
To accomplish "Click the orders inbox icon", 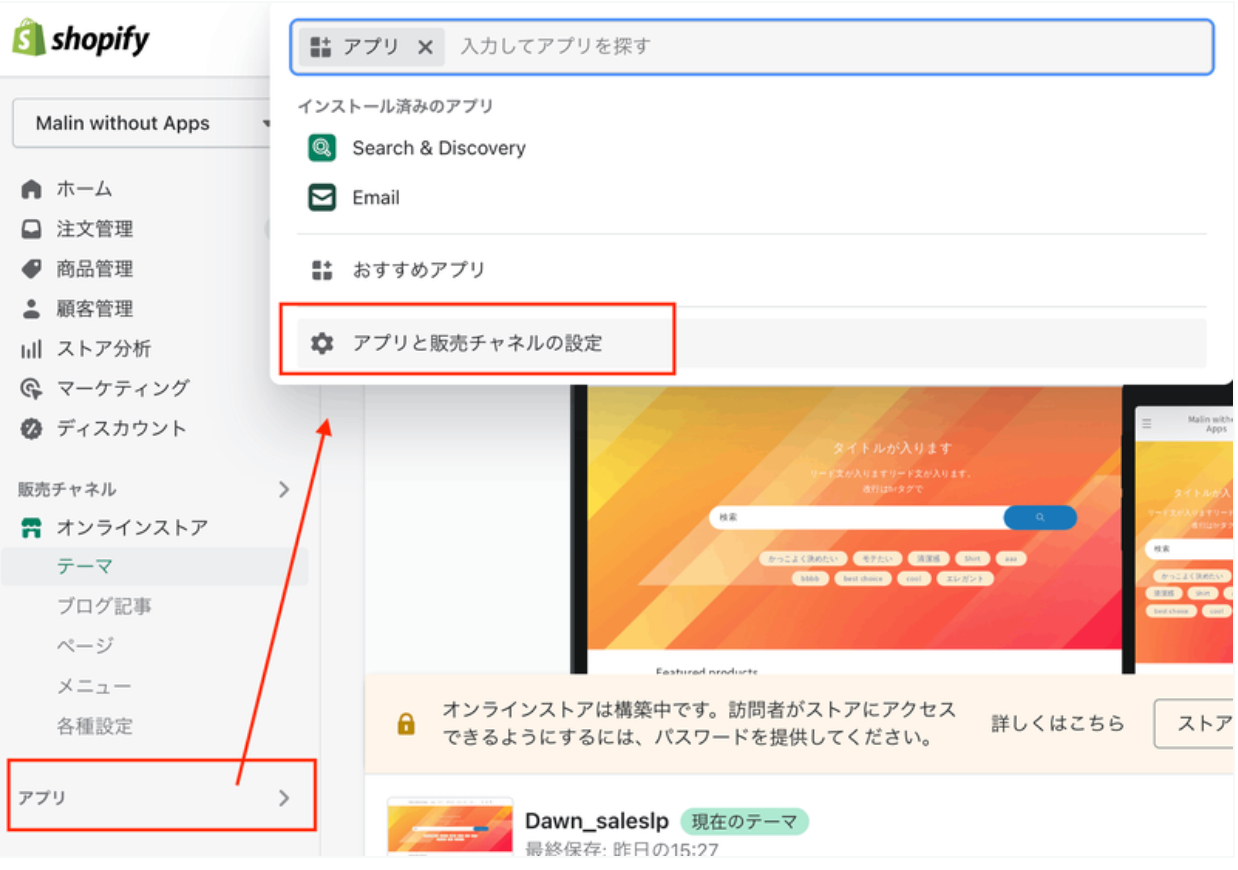I will [32, 229].
